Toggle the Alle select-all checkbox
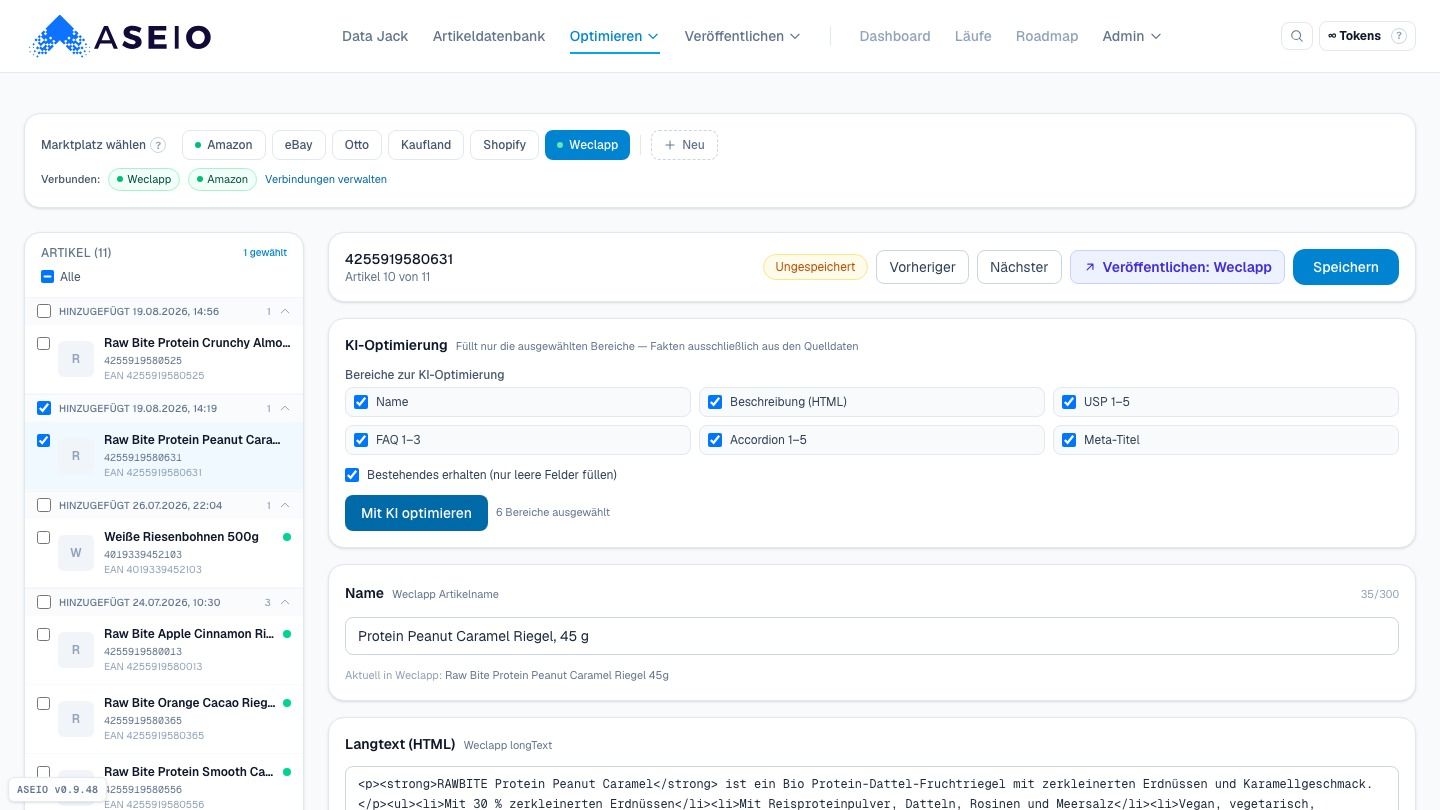1440x810 pixels. coord(47,277)
